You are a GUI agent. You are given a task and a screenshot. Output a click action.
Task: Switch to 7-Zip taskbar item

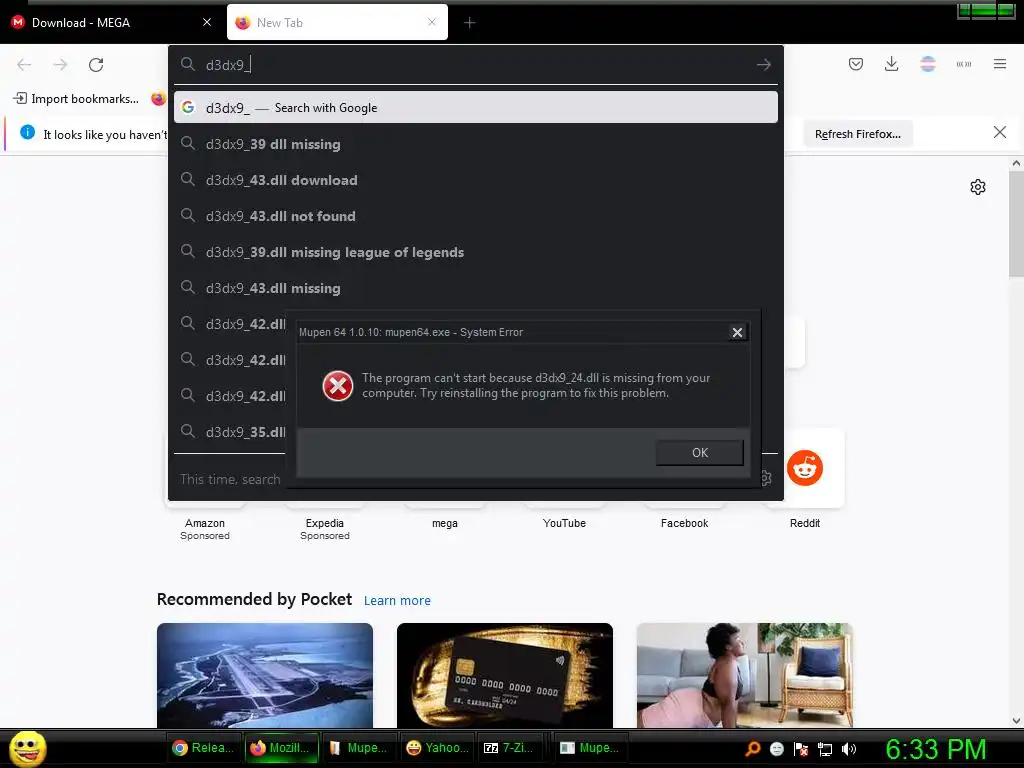point(514,748)
